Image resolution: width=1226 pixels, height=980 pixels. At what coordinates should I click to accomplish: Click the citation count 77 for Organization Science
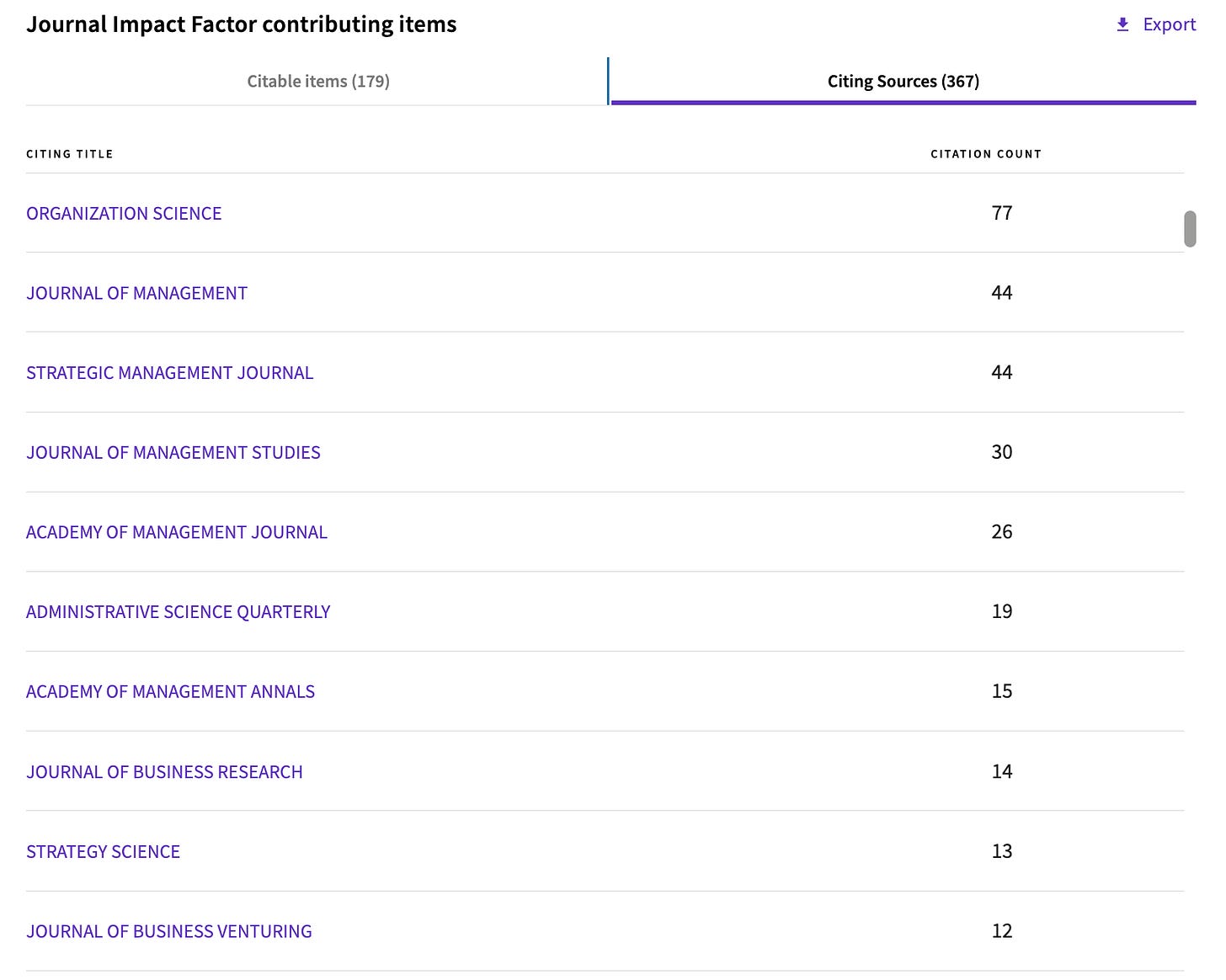(1001, 213)
